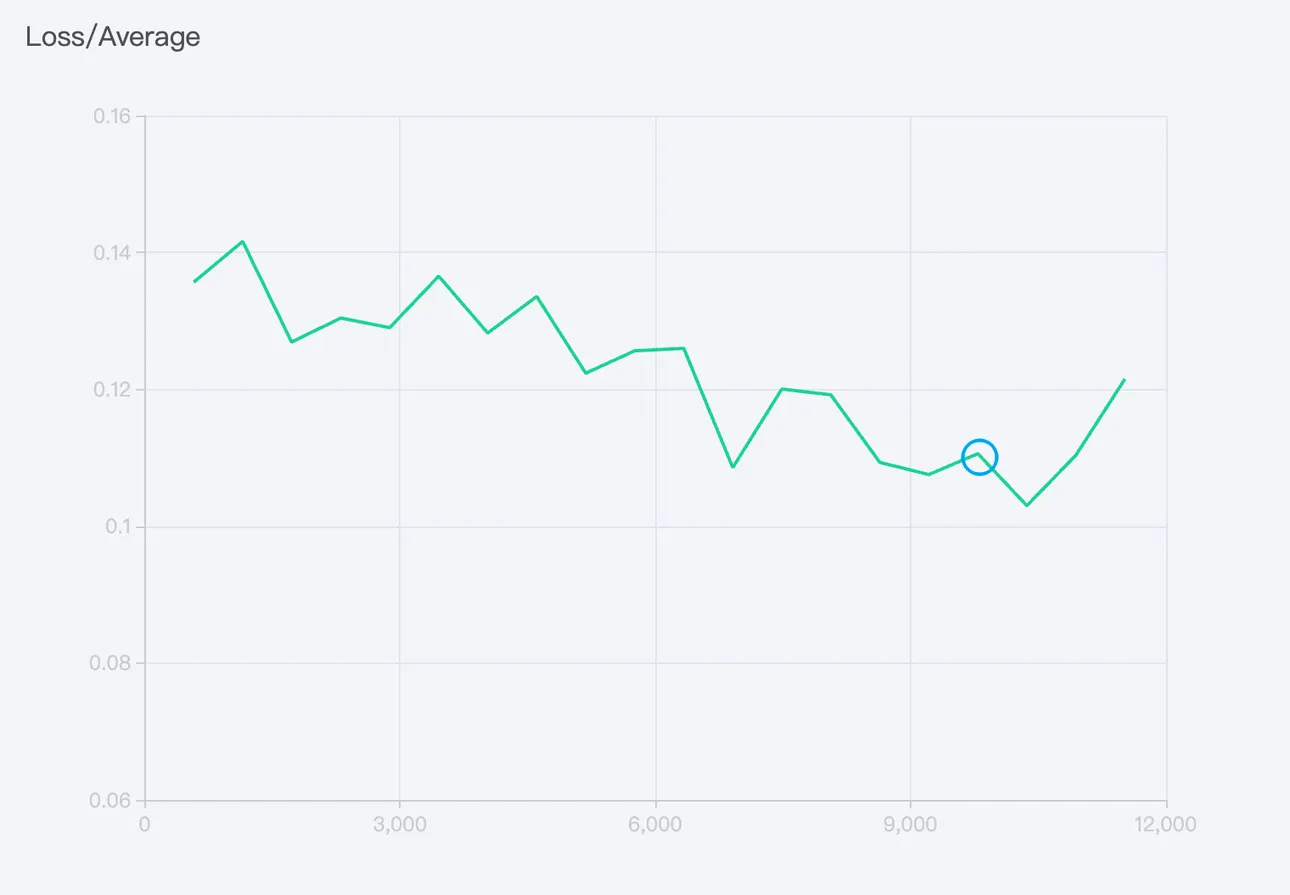The image size is (1290, 895).
Task: Click the 0 label on the x-axis
Action: pyautogui.click(x=145, y=825)
